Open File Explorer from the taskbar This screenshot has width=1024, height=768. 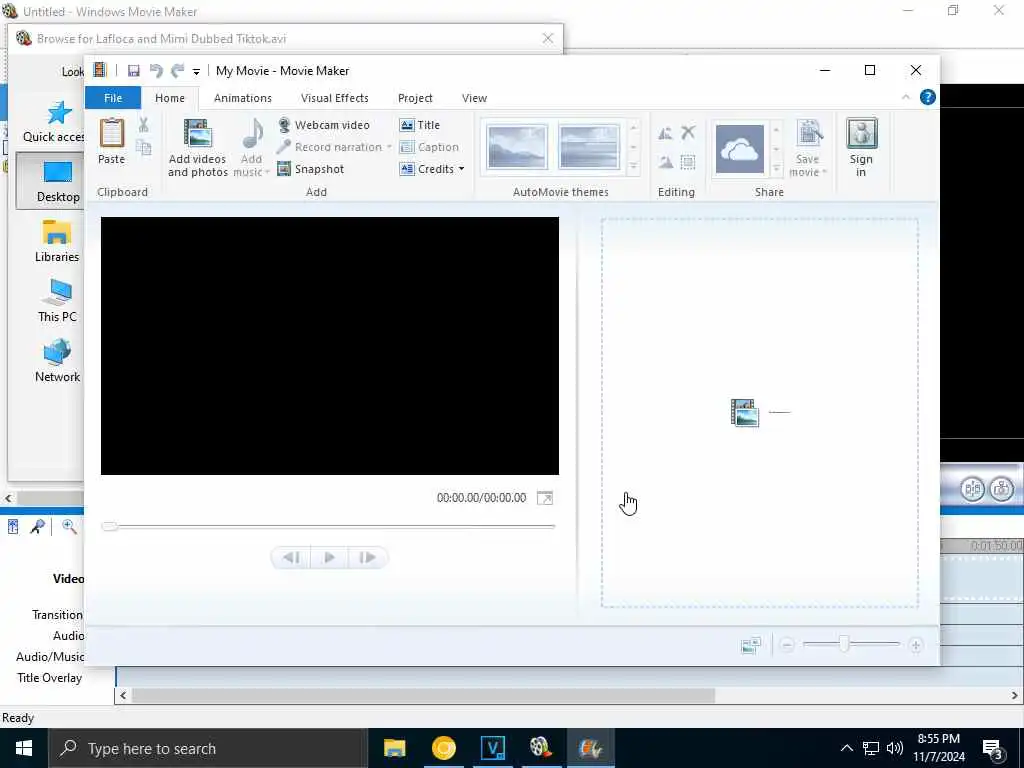(x=394, y=748)
